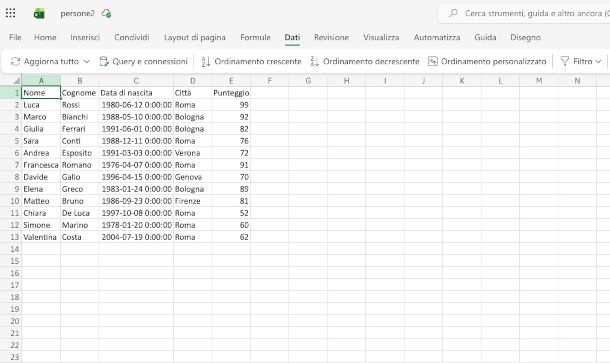Select the cell with Bianchi
The height and width of the screenshot is (363, 610).
(x=79, y=117)
